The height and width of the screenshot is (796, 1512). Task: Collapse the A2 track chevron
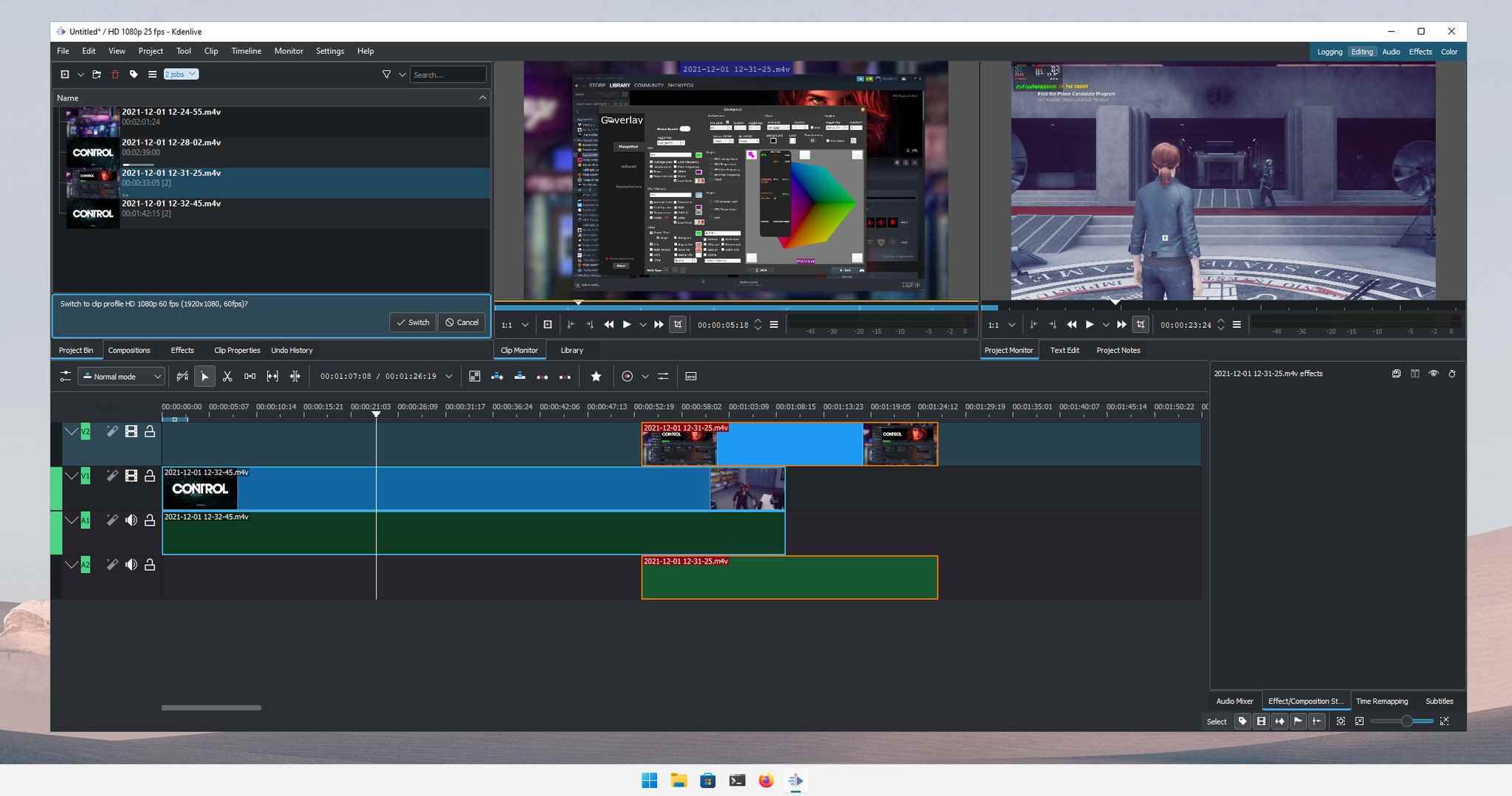pos(71,565)
